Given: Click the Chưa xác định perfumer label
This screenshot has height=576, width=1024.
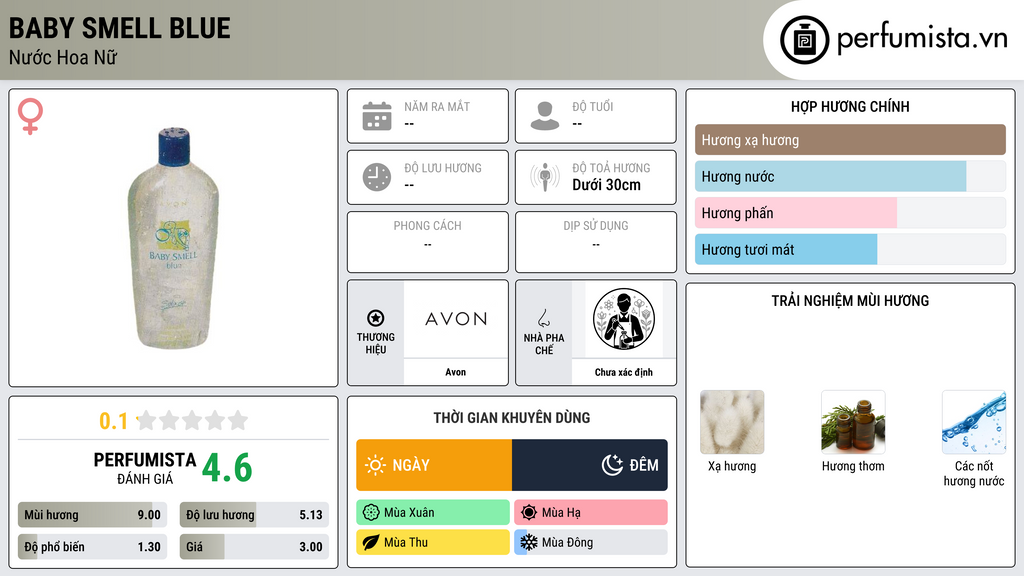Looking at the screenshot, I should click(624, 372).
